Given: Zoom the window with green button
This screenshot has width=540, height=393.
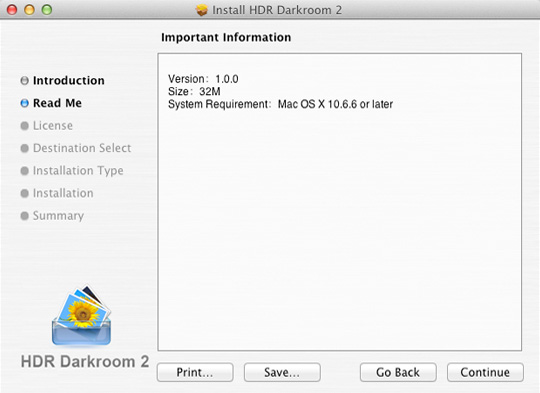Looking at the screenshot, I should (47, 10).
